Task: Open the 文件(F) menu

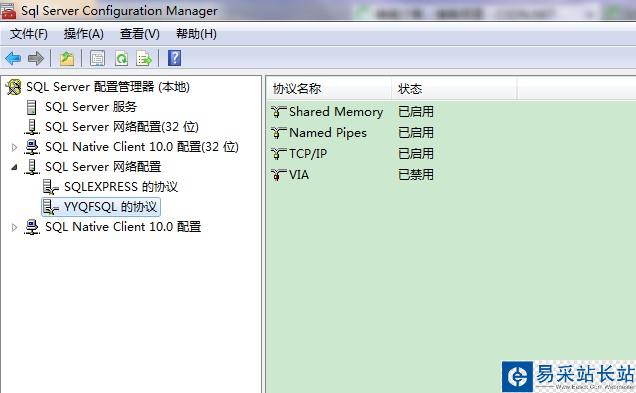Action: [x=29, y=34]
